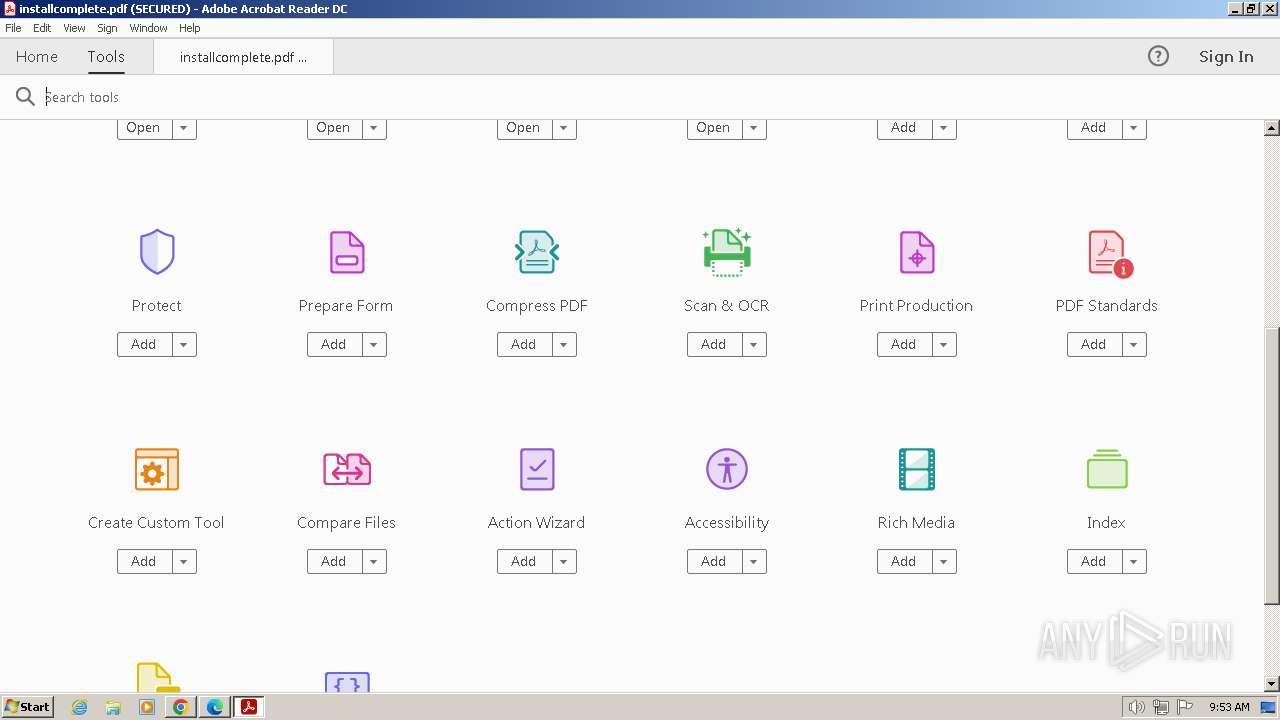
Task: Expand dropdown arrow next to Protect Add
Action: 184,344
